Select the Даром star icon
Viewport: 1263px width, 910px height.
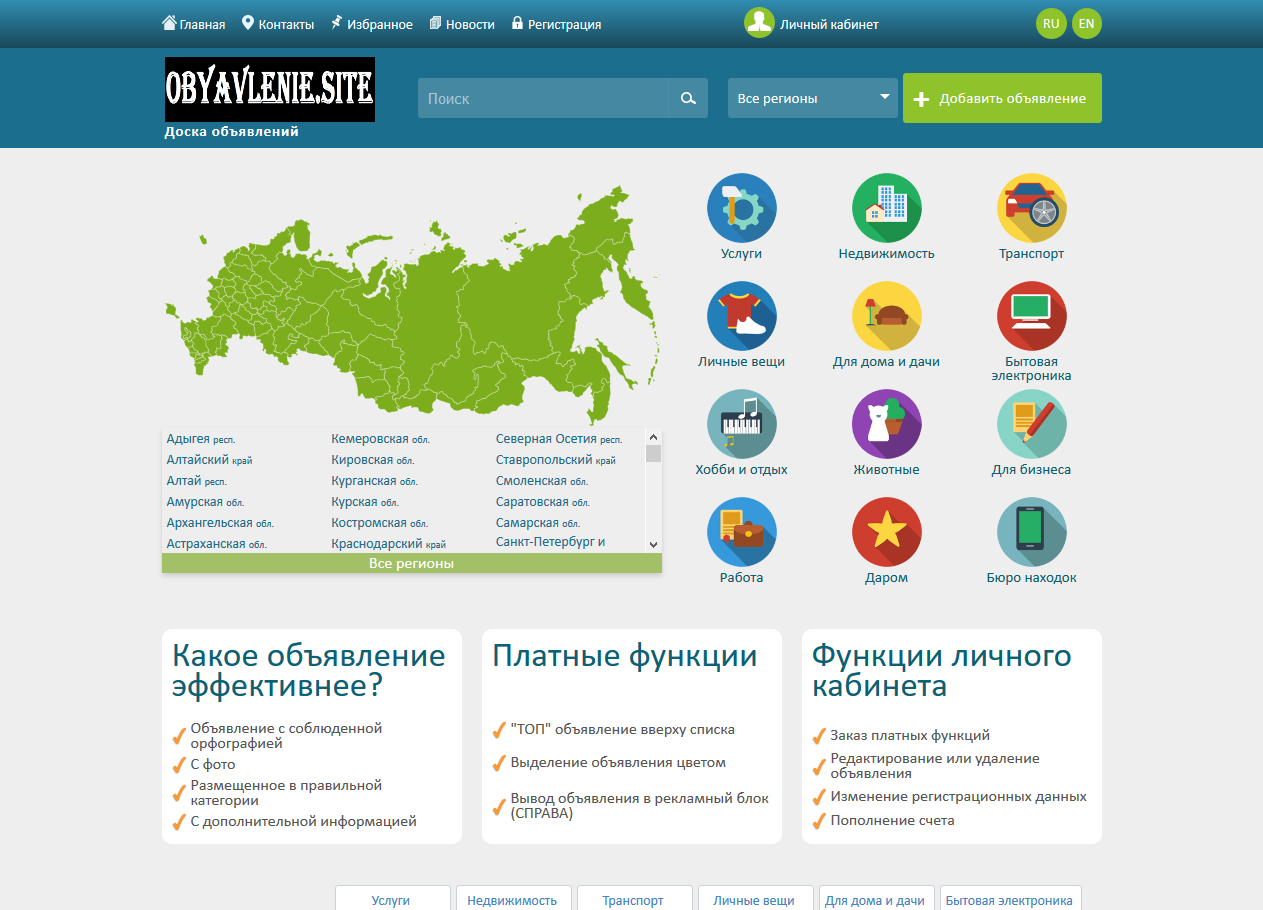coord(886,532)
